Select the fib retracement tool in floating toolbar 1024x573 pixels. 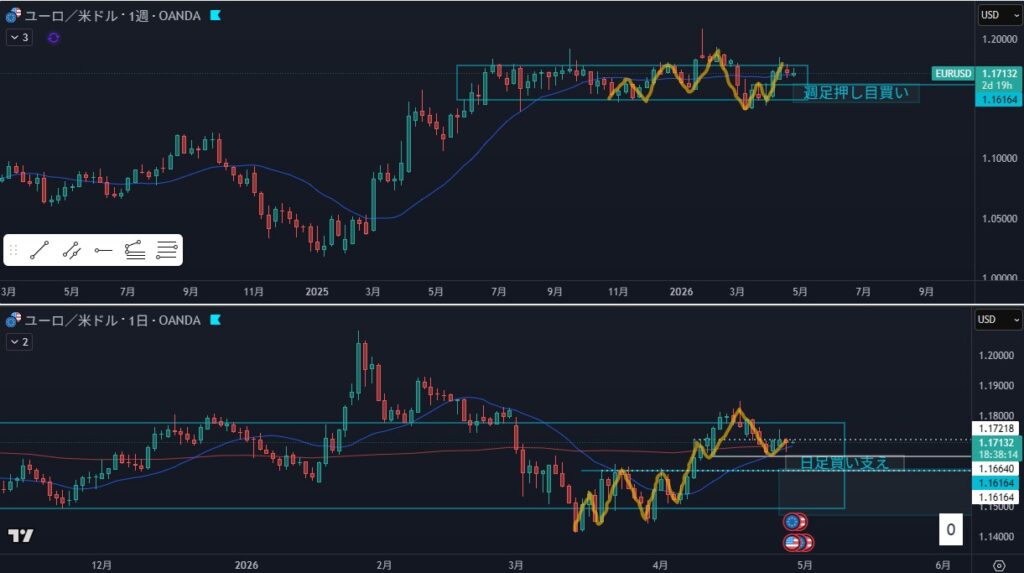pos(135,250)
